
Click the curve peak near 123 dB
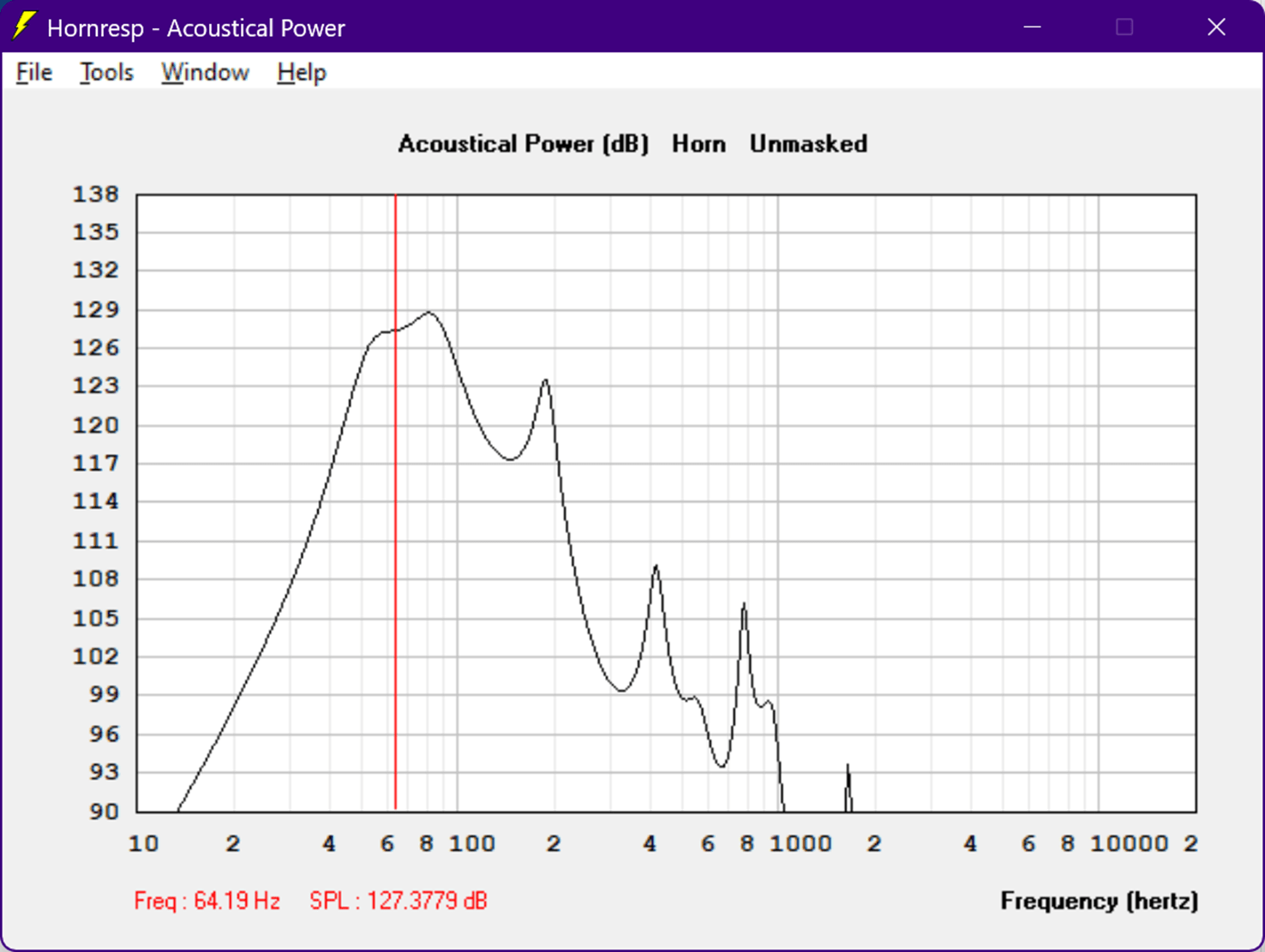point(545,380)
